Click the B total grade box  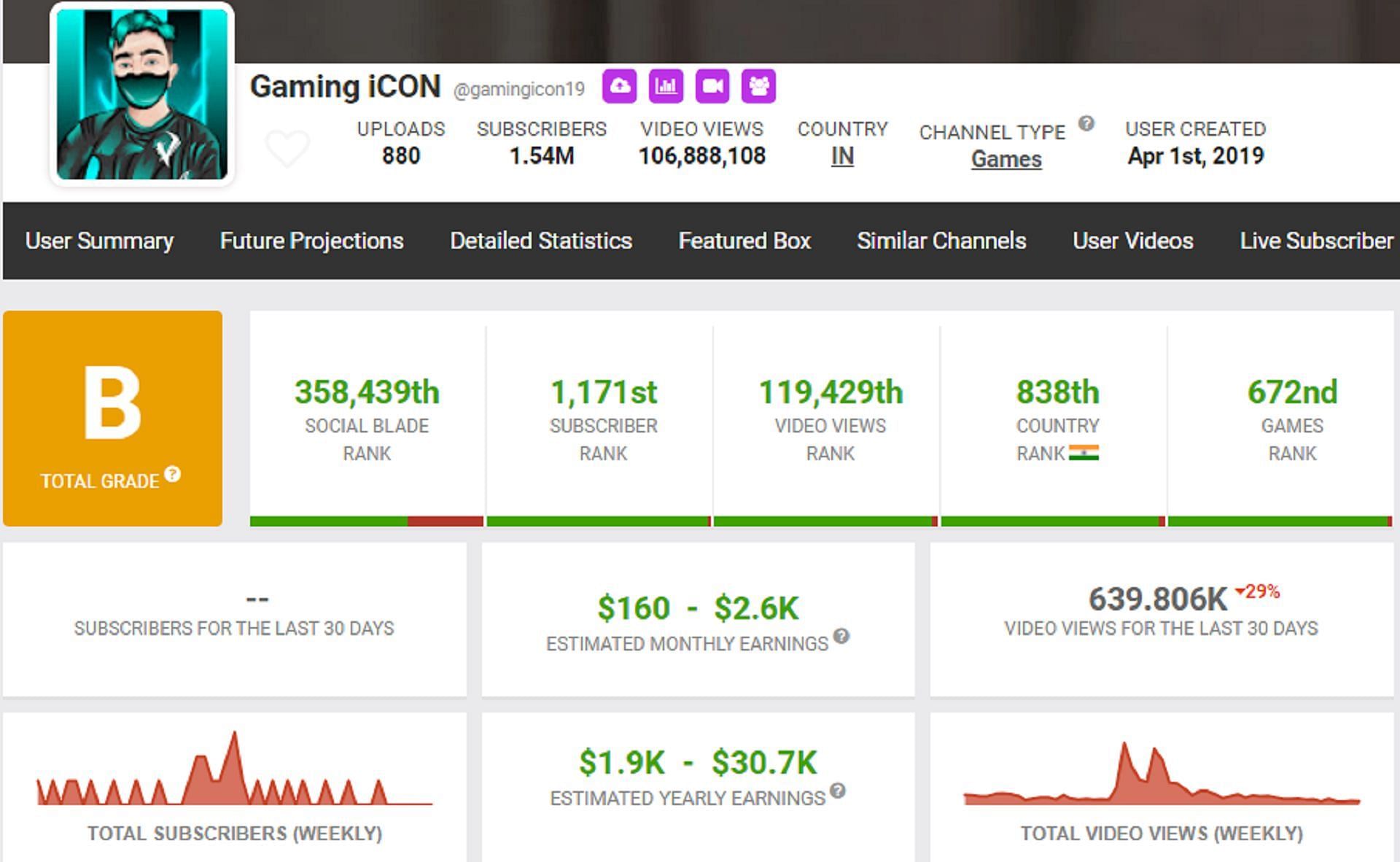coord(112,419)
